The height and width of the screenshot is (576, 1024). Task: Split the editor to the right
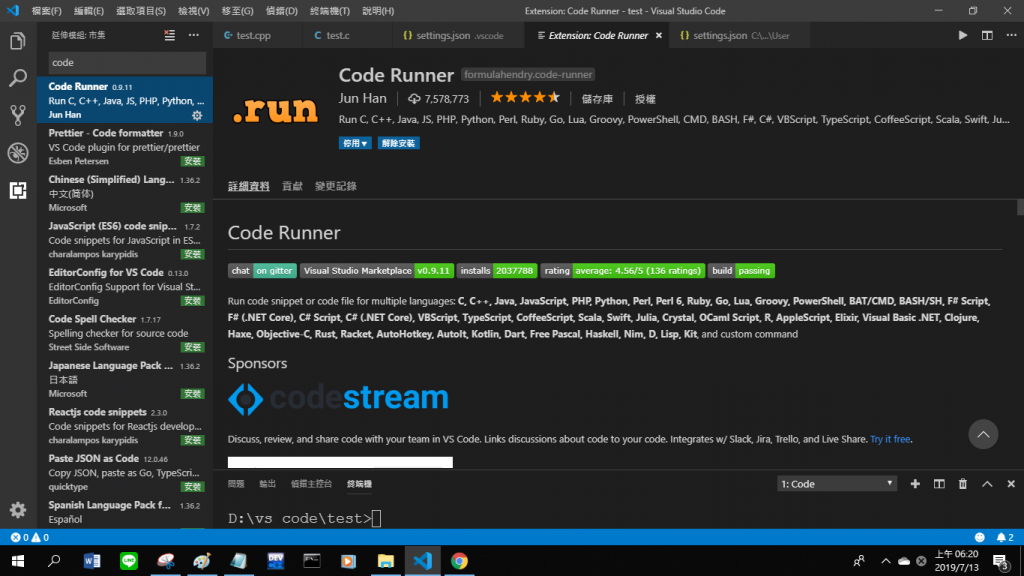(x=987, y=35)
